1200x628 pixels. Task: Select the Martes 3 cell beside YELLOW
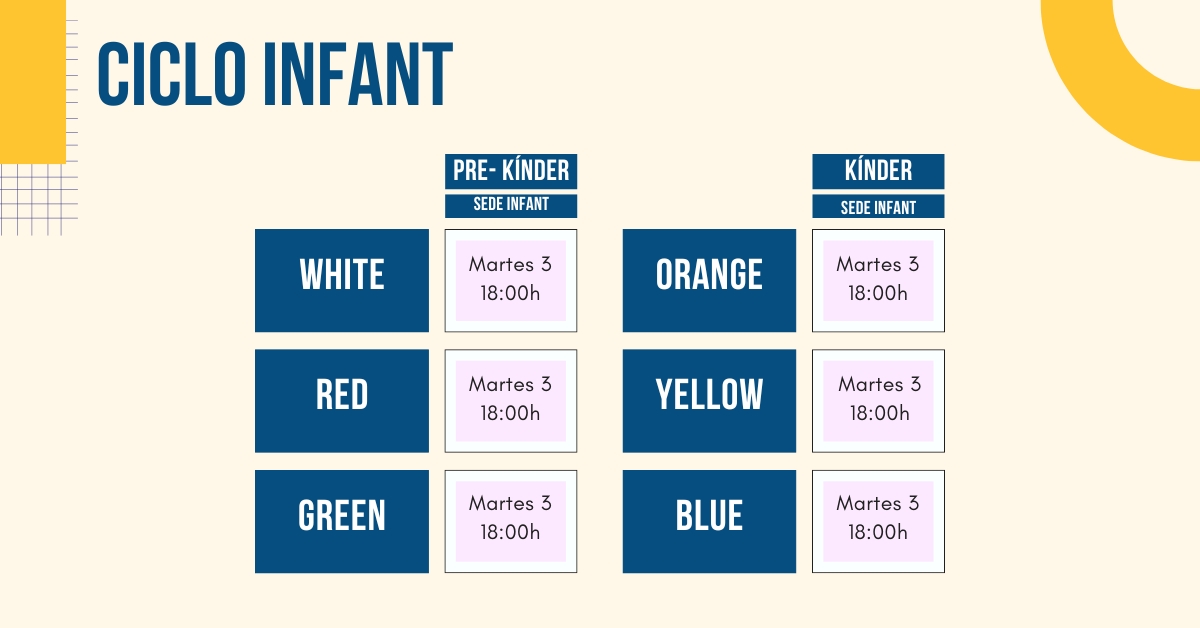click(x=878, y=400)
